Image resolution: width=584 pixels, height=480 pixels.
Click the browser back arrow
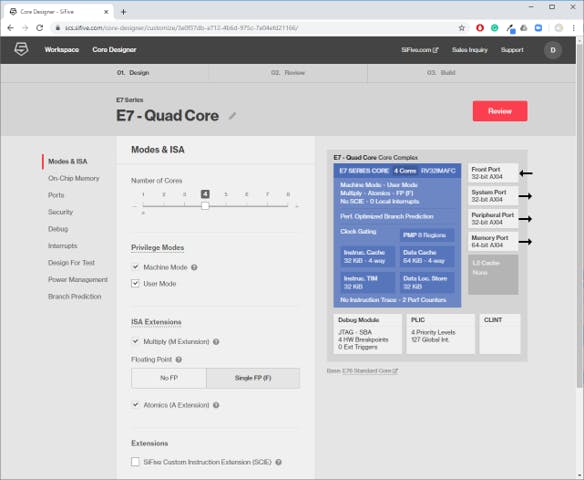click(x=10, y=28)
